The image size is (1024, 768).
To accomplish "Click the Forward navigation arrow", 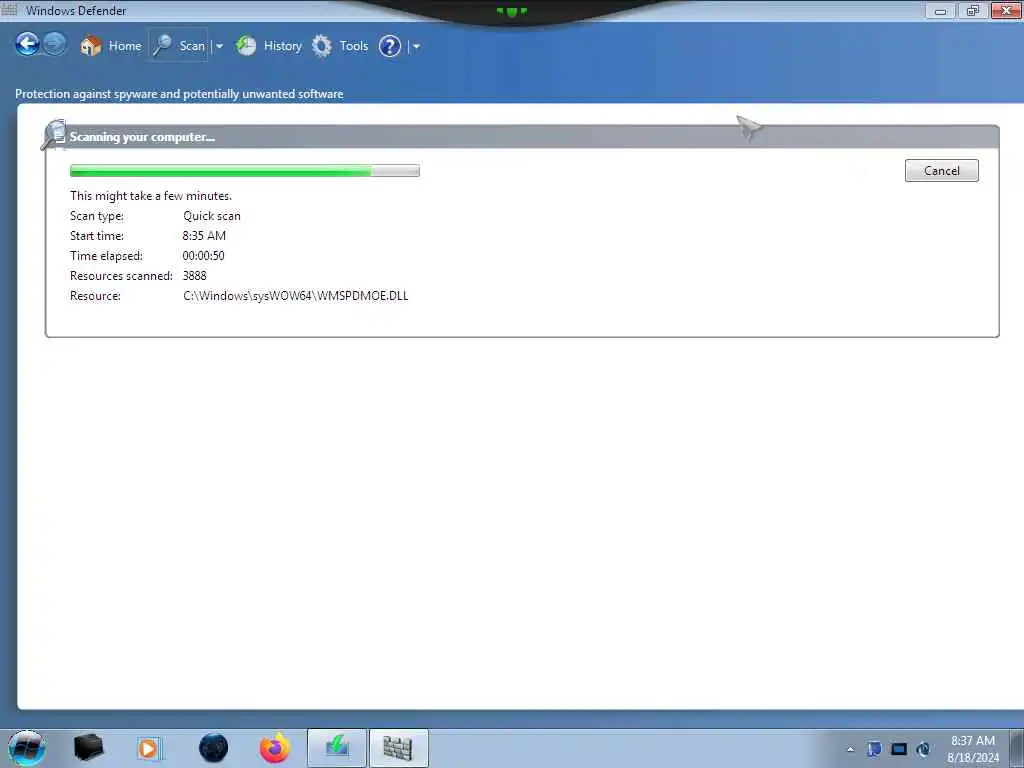I will [x=55, y=44].
